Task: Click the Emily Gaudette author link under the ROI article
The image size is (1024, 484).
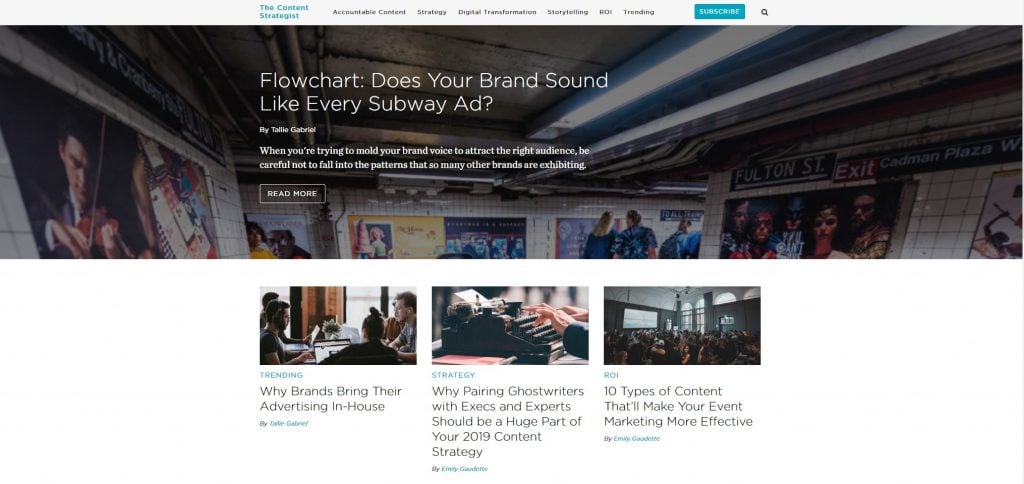Action: tap(636, 439)
